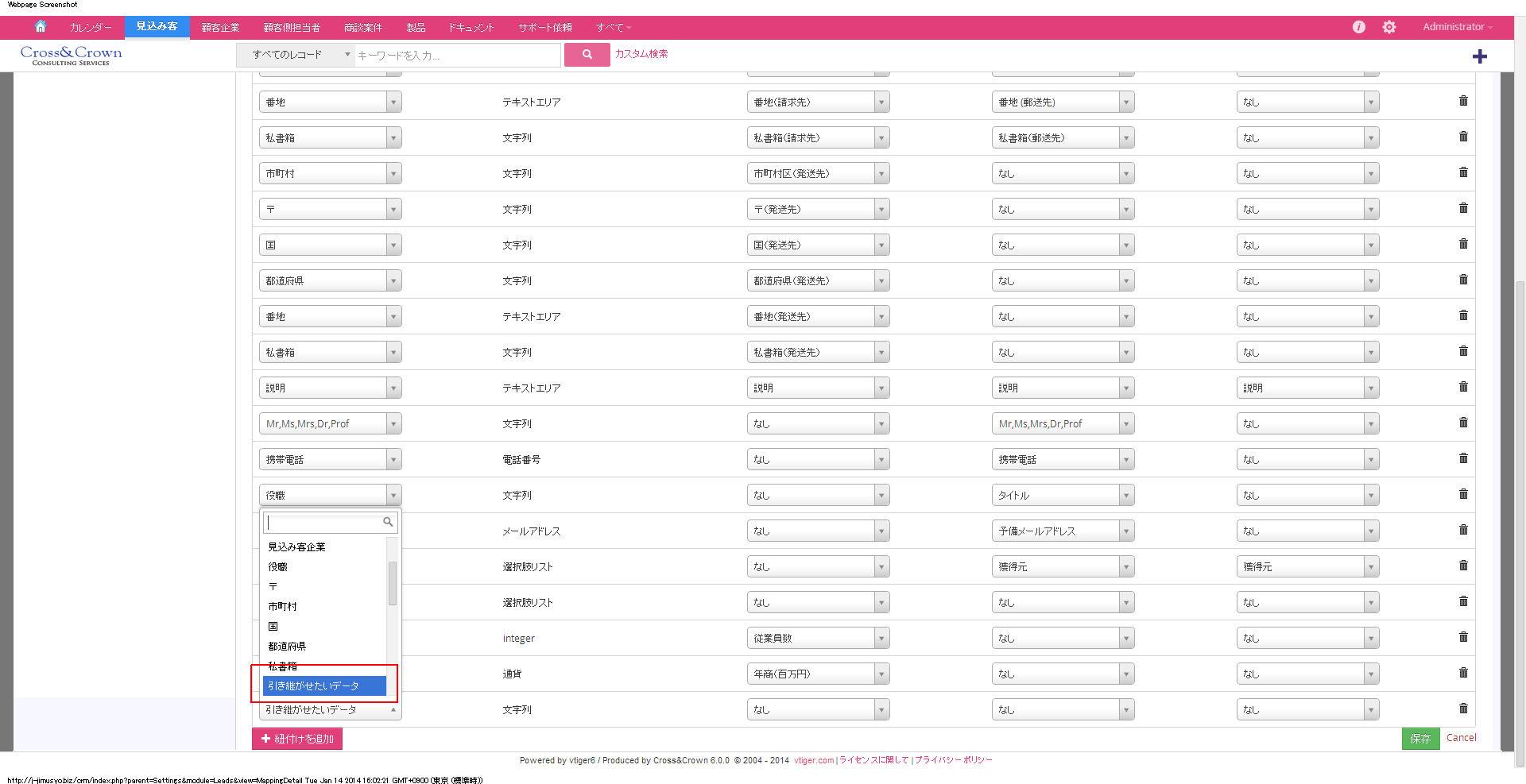Switch to the カレンダー tab

tap(91, 28)
